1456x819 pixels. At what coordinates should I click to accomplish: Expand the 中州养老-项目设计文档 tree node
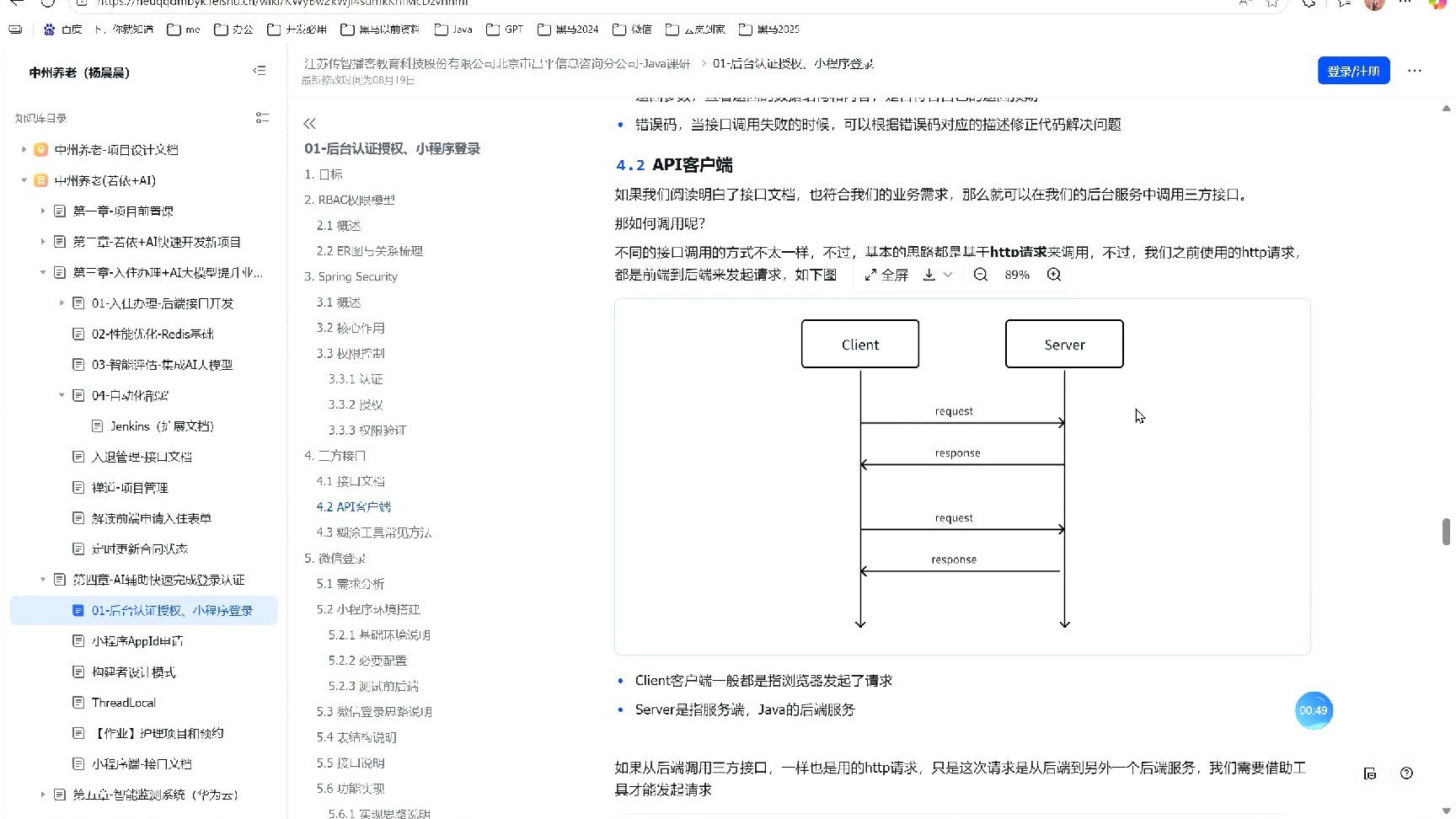pos(24,150)
